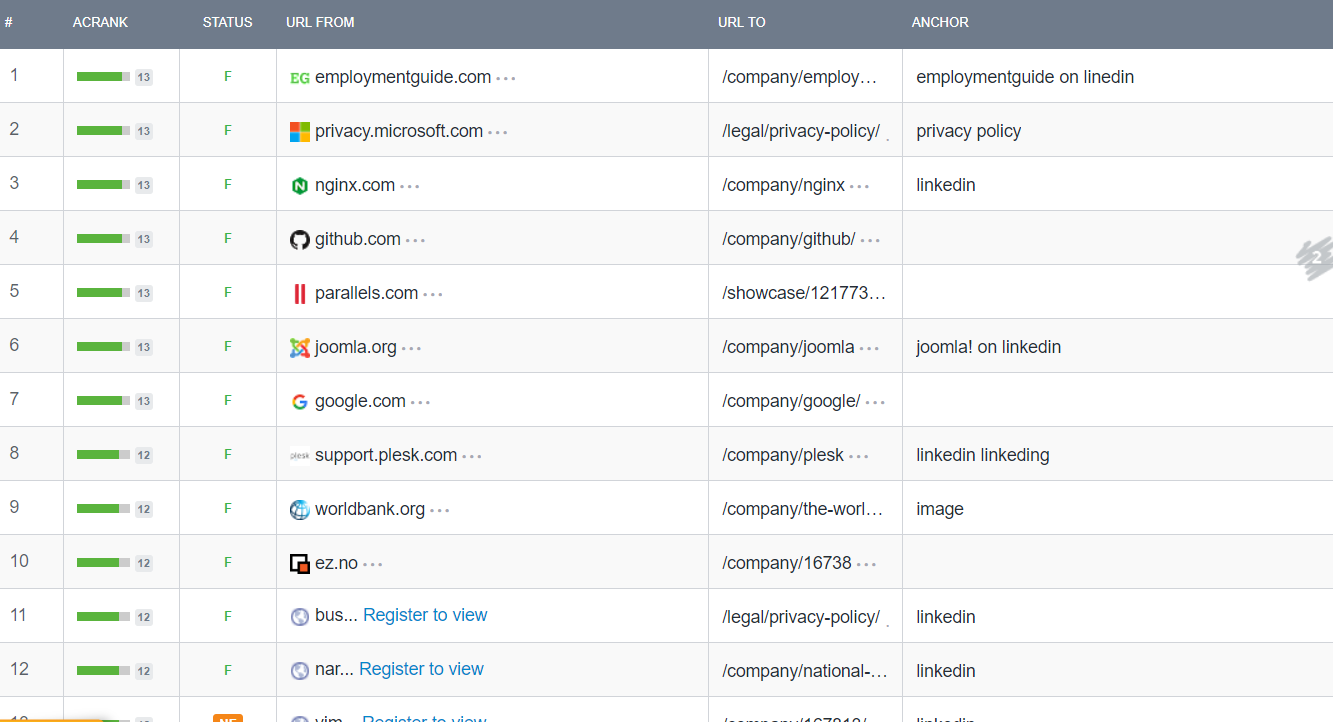Expand ellipsis after /company/joomla
This screenshot has width=1333, height=722.
870,348
